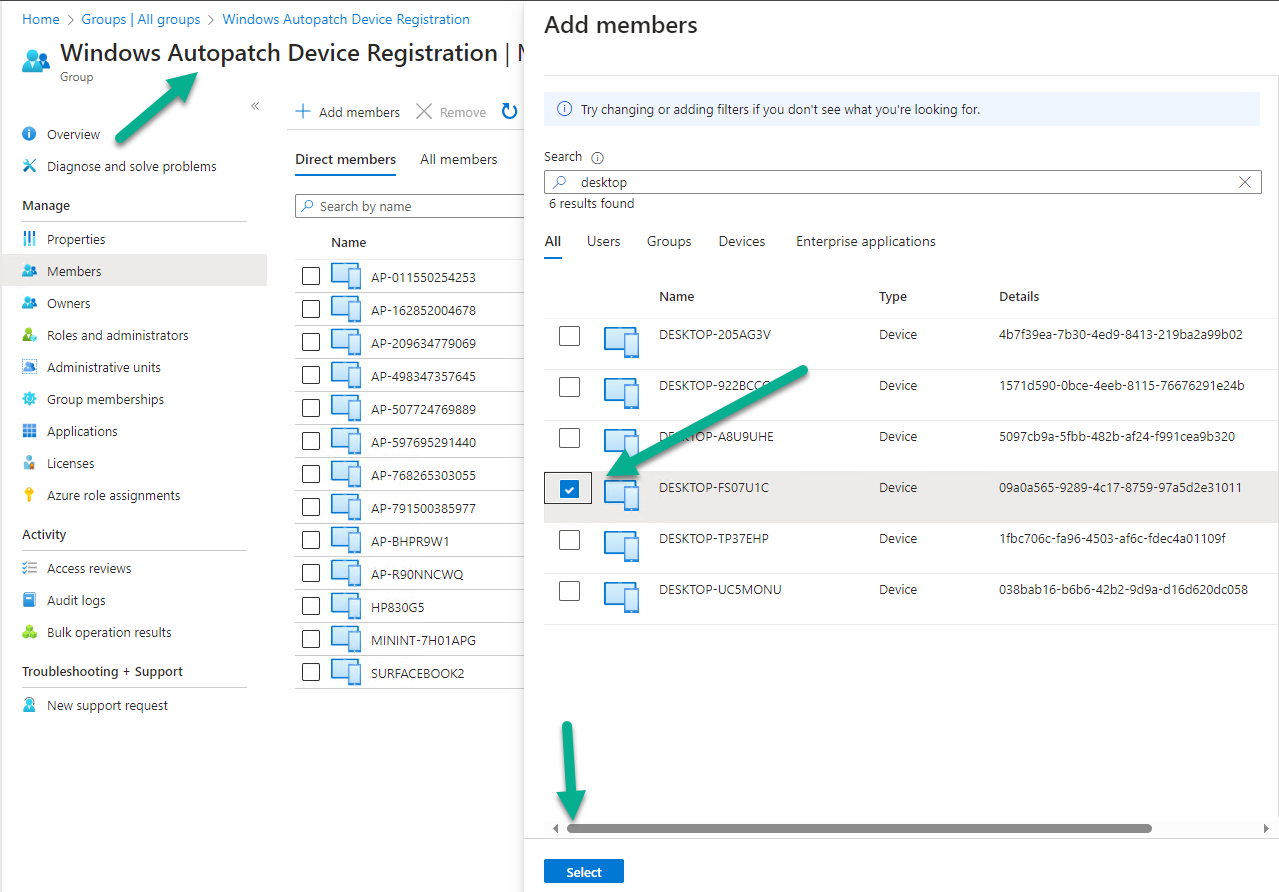Switch to the Devices filter tab
The width and height of the screenshot is (1279, 892).
coord(742,241)
